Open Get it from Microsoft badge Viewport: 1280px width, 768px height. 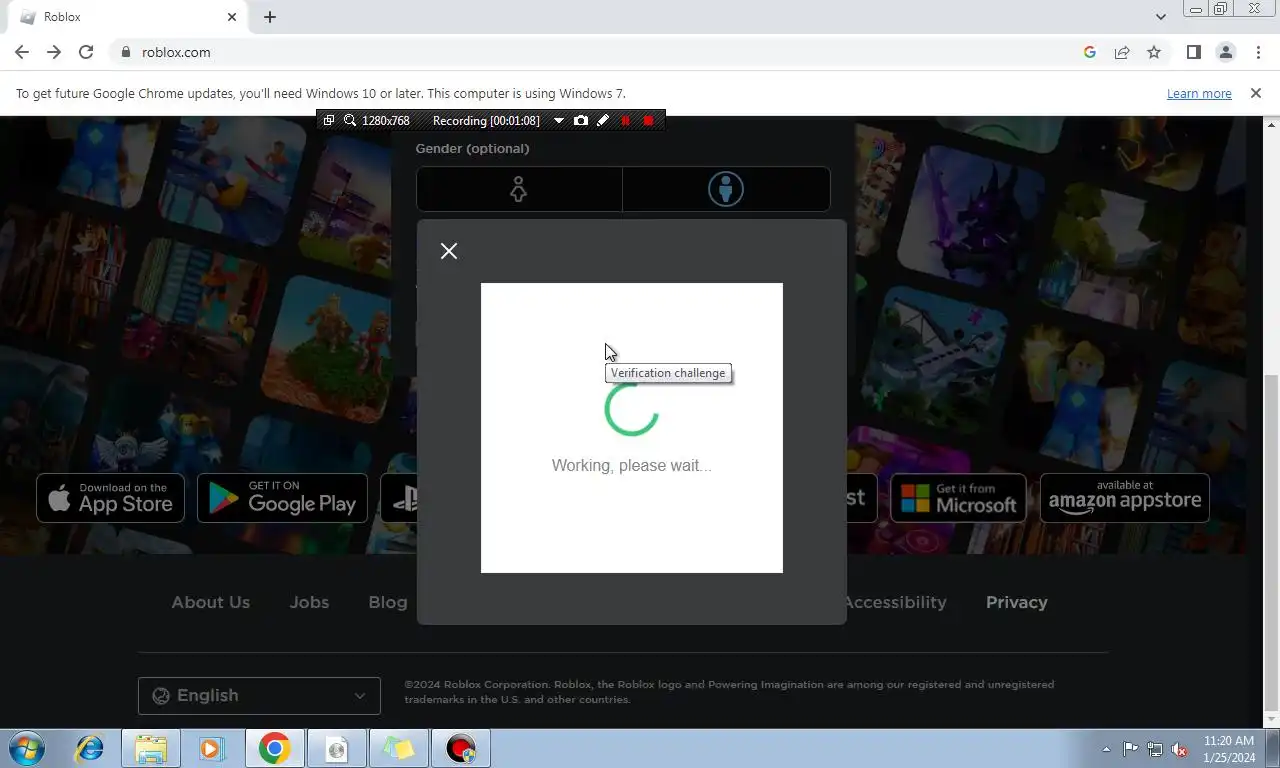(958, 498)
